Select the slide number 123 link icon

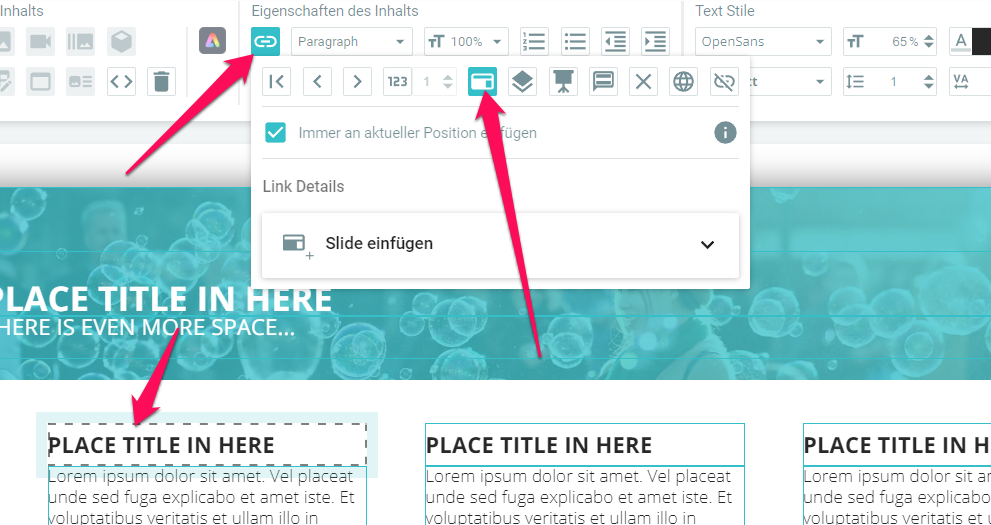398,81
